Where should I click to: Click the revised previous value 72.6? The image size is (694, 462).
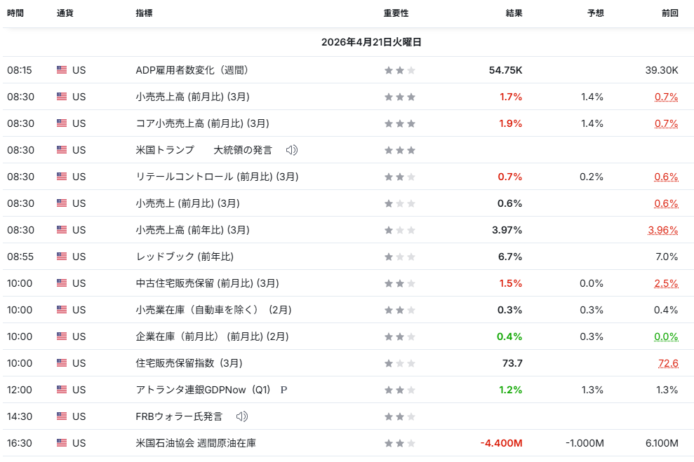[667, 363]
